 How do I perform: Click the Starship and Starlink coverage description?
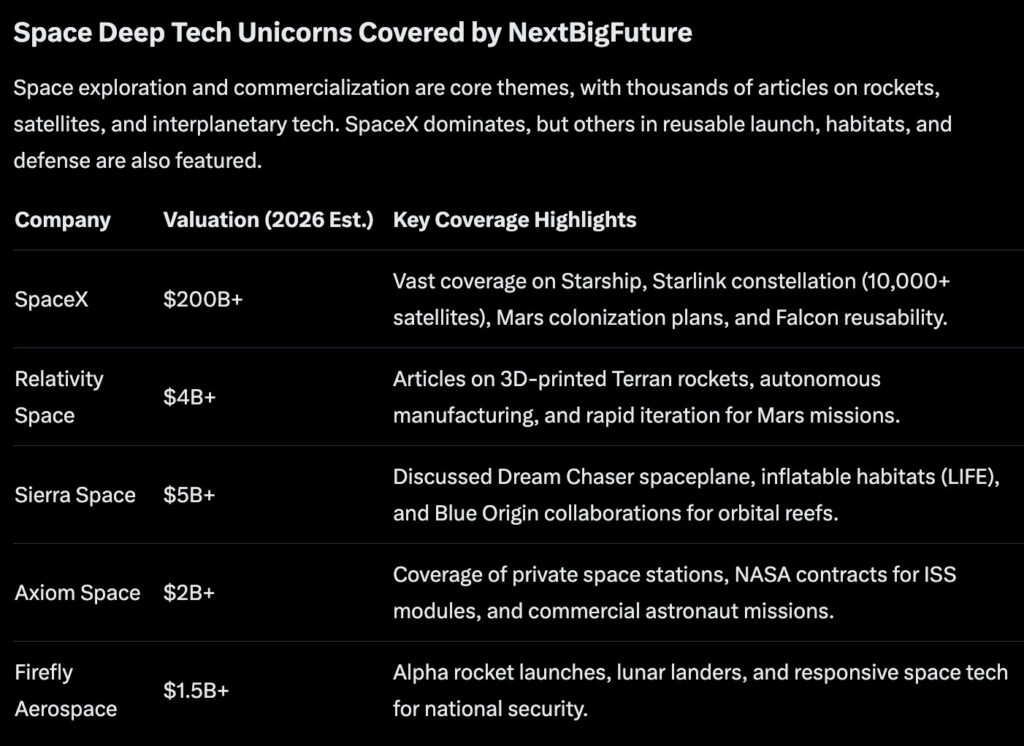(671, 299)
